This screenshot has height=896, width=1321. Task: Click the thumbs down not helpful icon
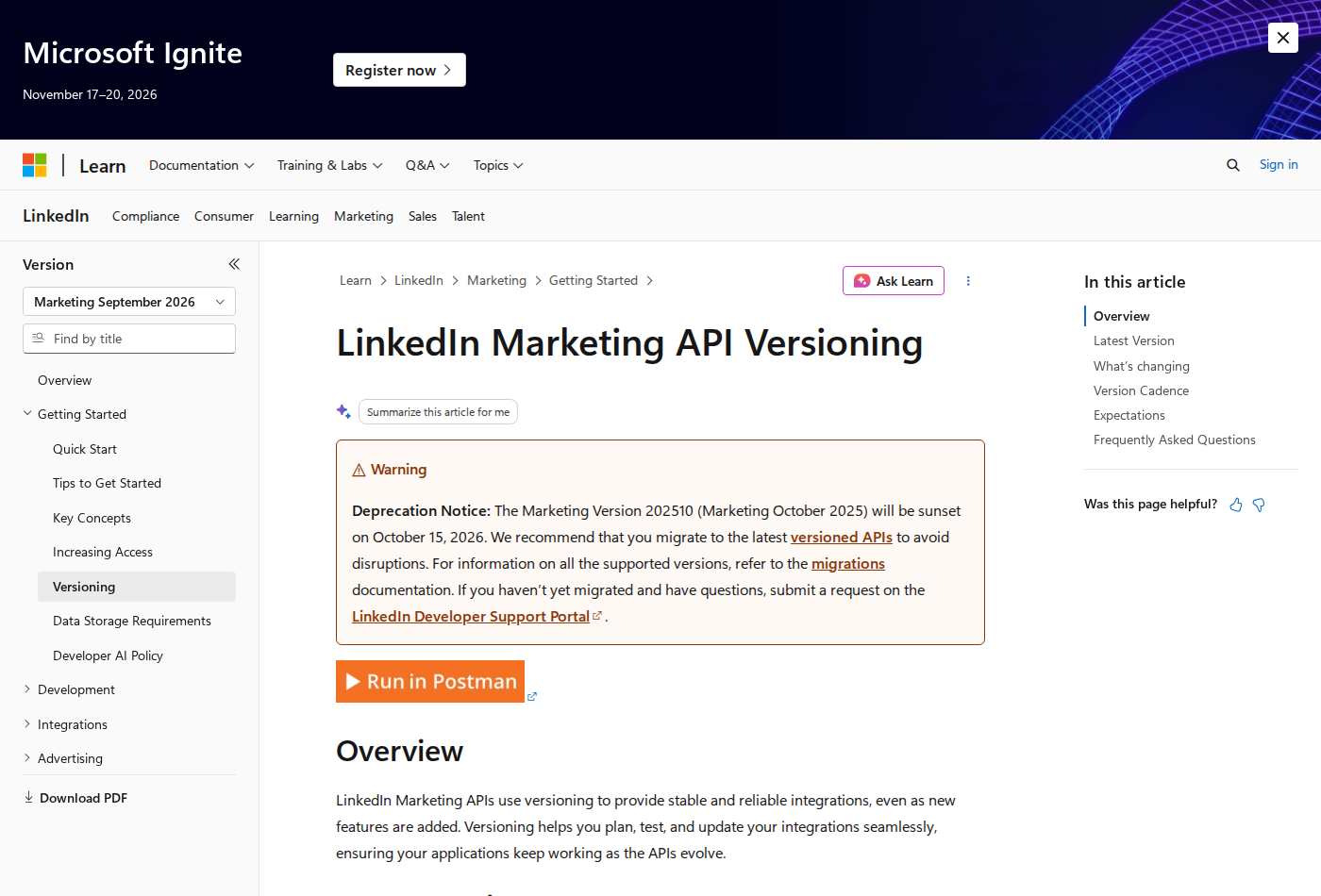click(x=1259, y=505)
